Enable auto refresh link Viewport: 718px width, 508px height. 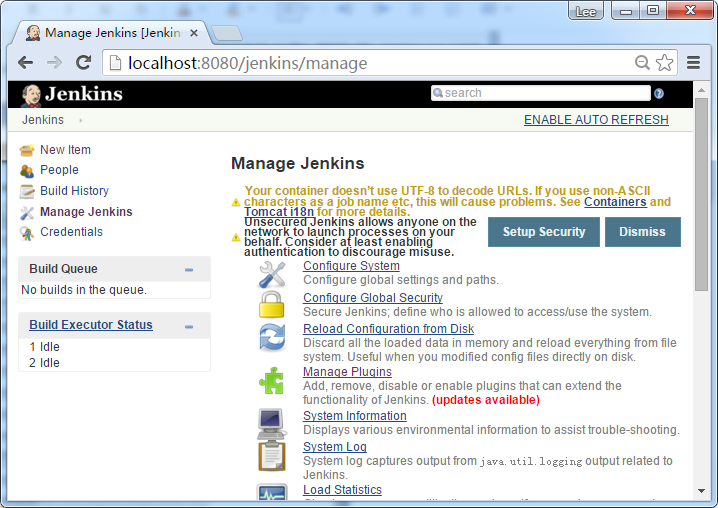point(596,120)
